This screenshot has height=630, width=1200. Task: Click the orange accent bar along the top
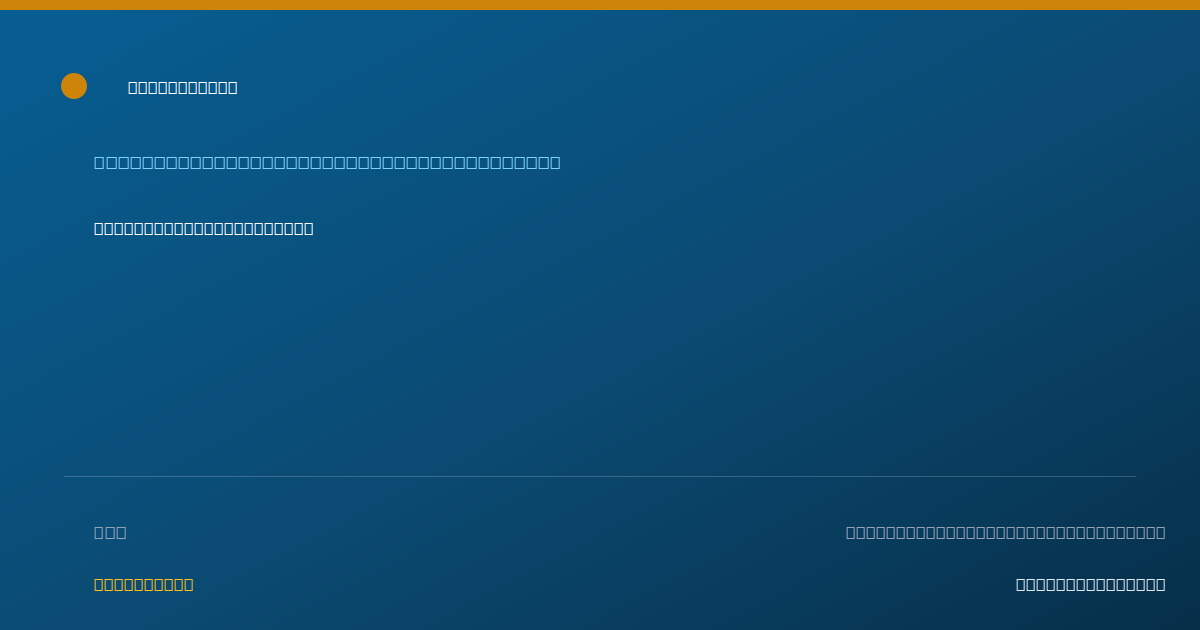click(x=600, y=5)
